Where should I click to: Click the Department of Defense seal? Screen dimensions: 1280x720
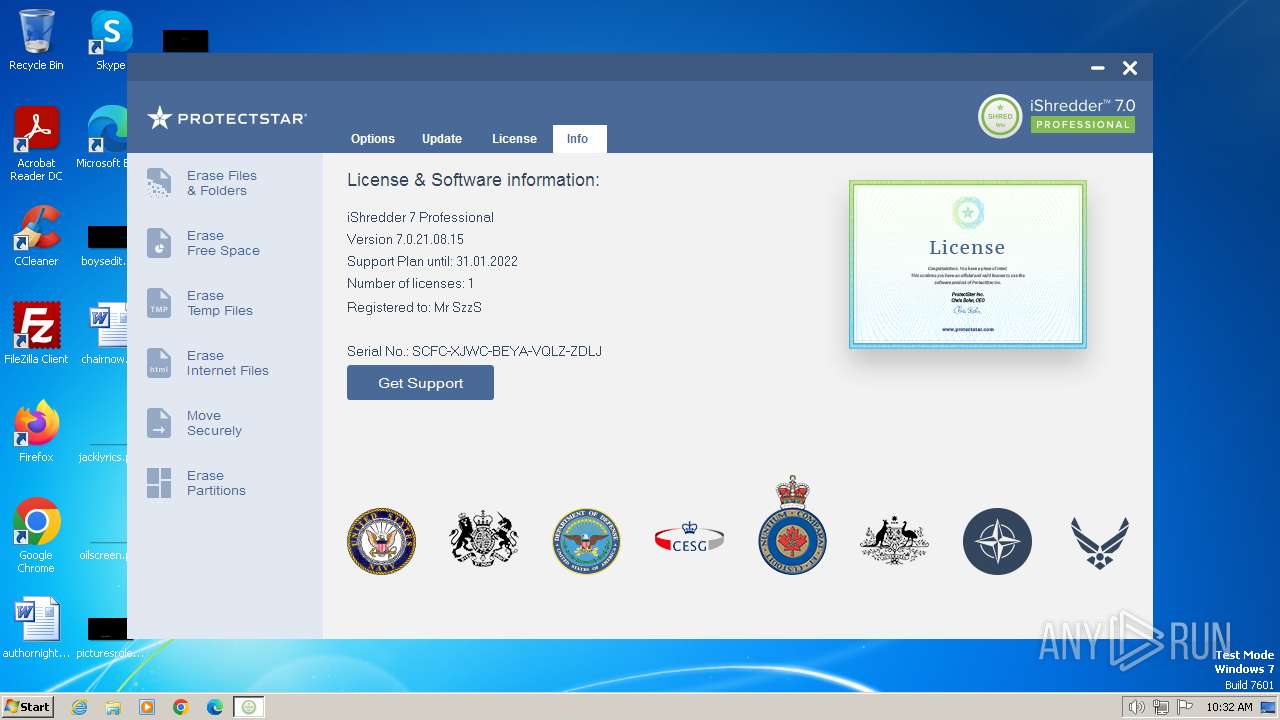click(587, 541)
